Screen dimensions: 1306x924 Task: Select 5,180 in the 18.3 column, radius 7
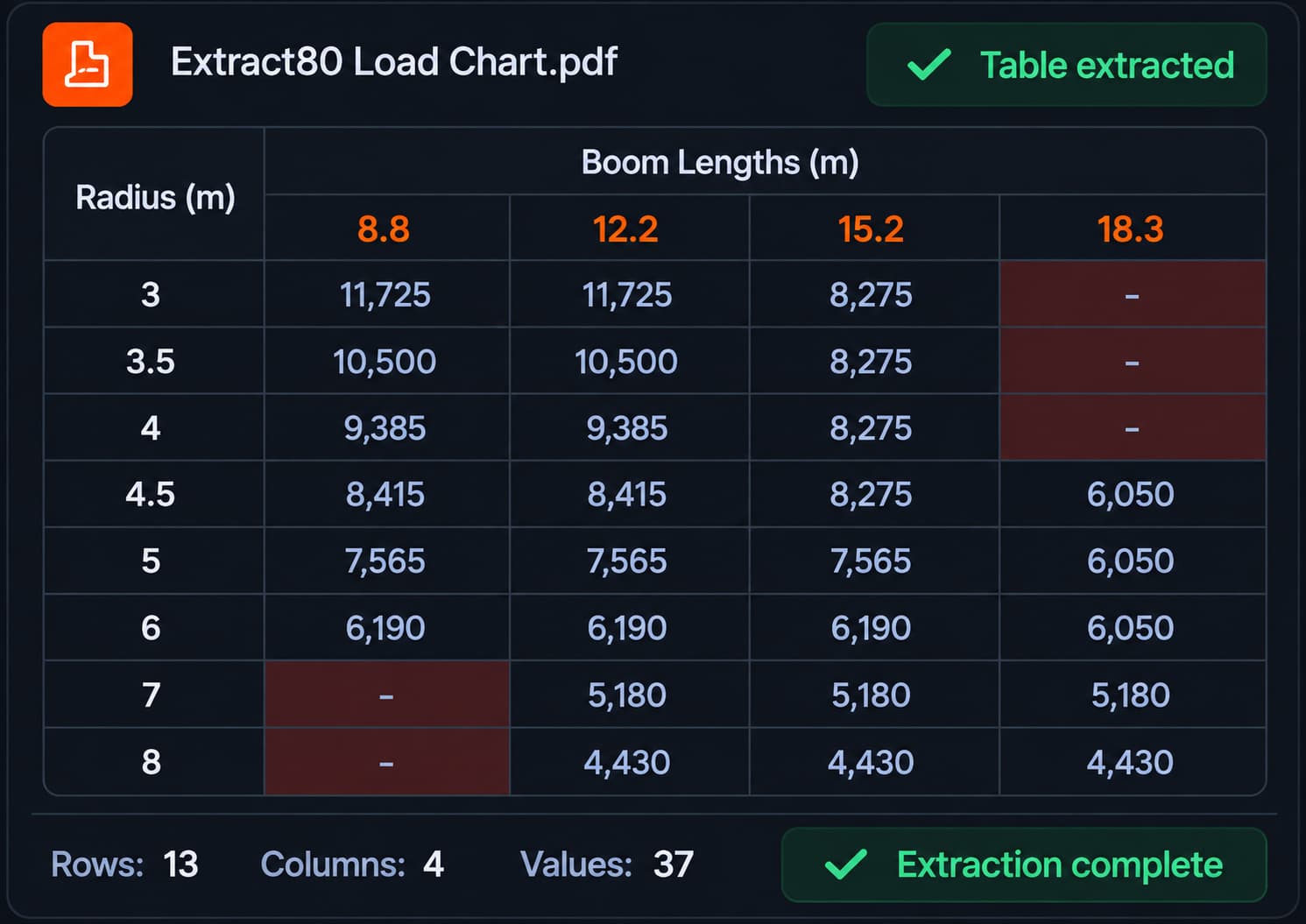(1131, 695)
